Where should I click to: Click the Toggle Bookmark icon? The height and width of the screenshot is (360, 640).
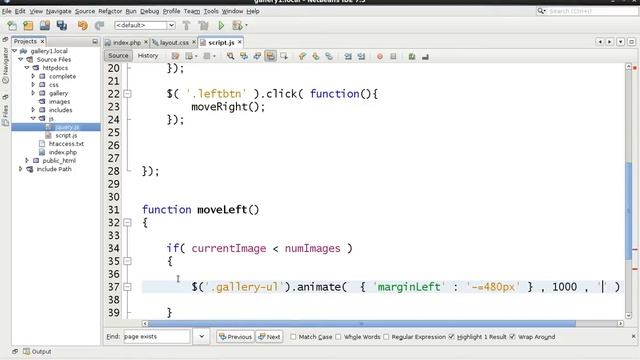coord(329,56)
